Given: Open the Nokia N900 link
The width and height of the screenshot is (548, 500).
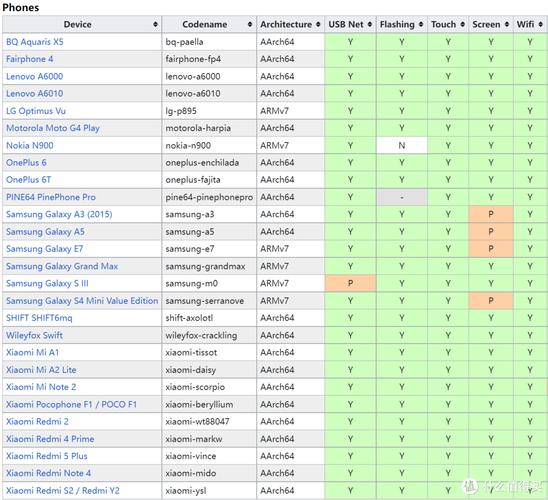Looking at the screenshot, I should [30, 145].
